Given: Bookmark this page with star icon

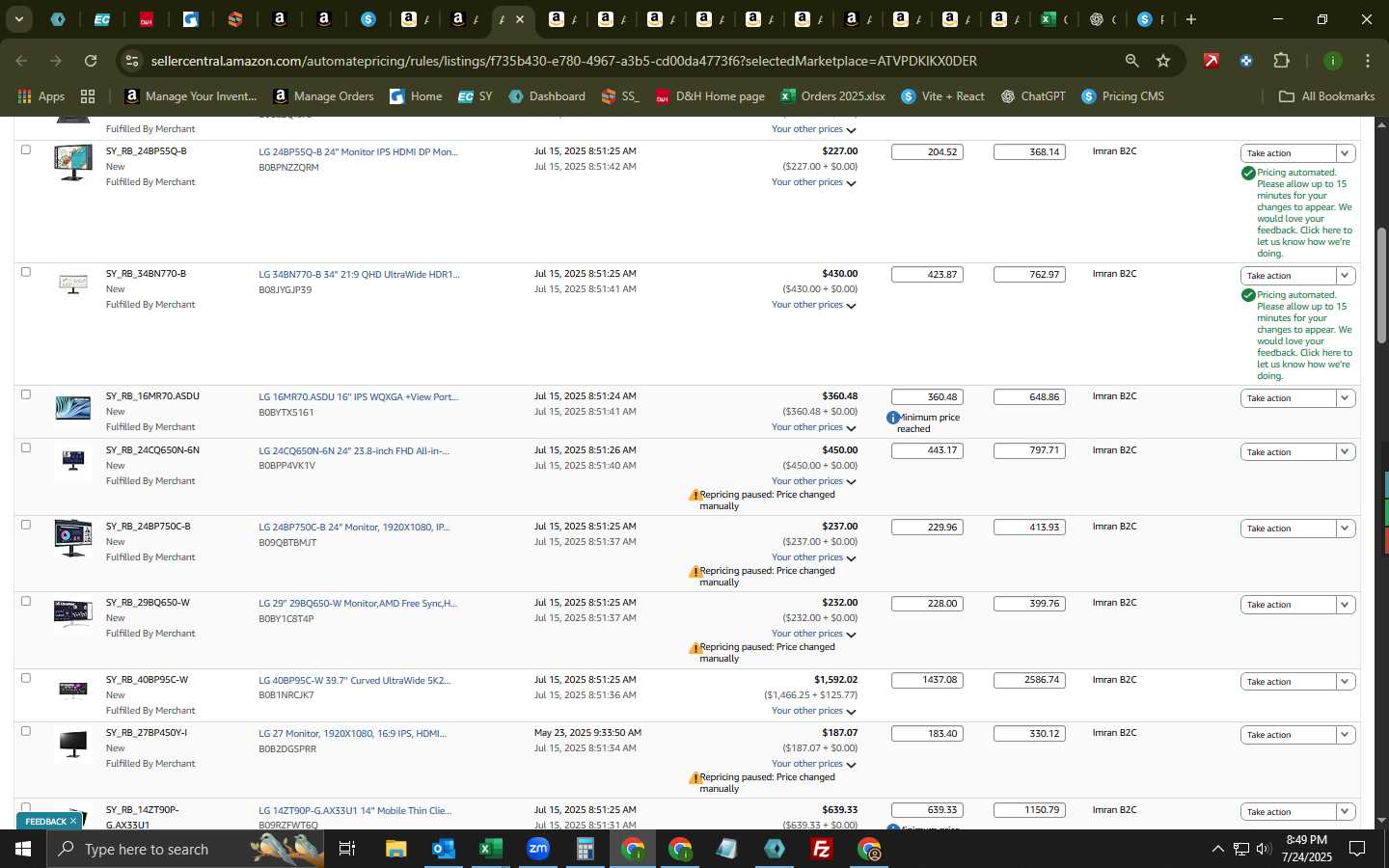Looking at the screenshot, I should [x=1163, y=61].
